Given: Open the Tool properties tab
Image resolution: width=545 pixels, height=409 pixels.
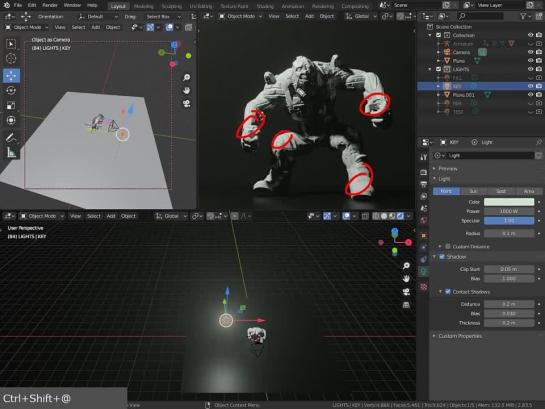Looking at the screenshot, I should 423,157.
